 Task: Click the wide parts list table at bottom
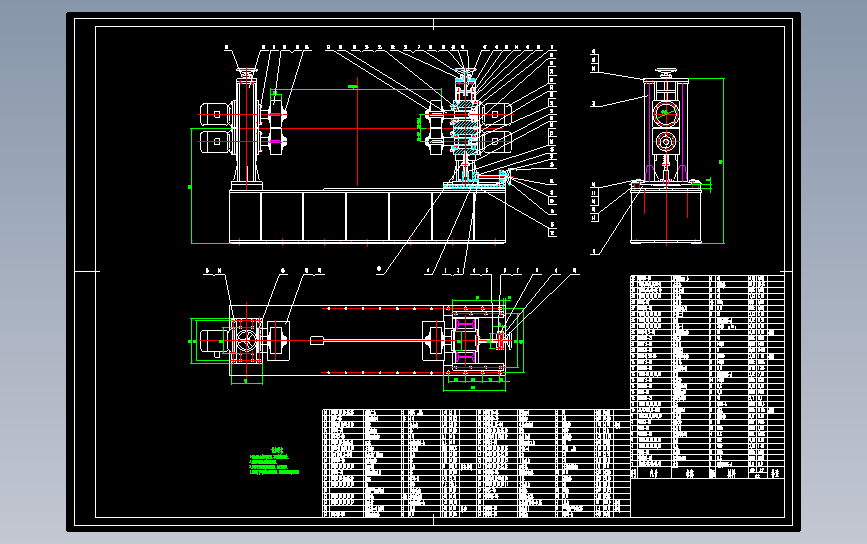click(x=476, y=463)
